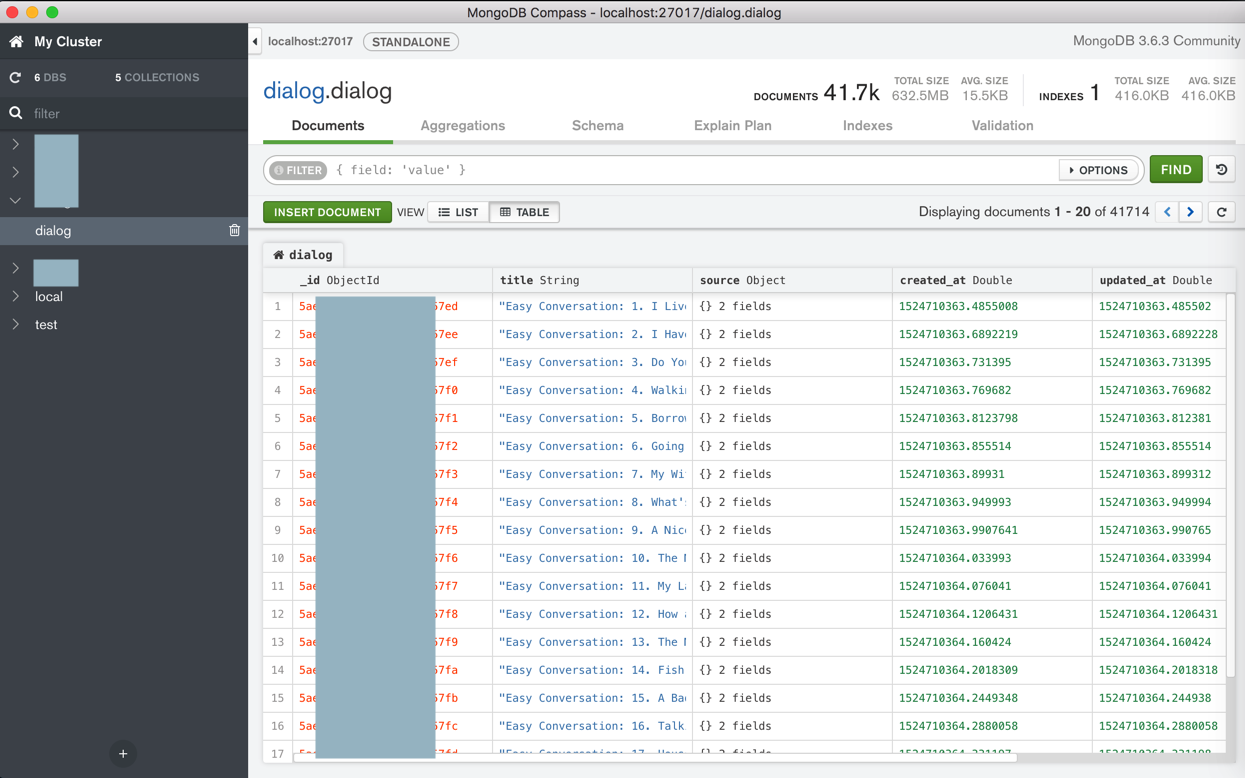Open the Schema tab
The width and height of the screenshot is (1245, 778).
tap(597, 126)
